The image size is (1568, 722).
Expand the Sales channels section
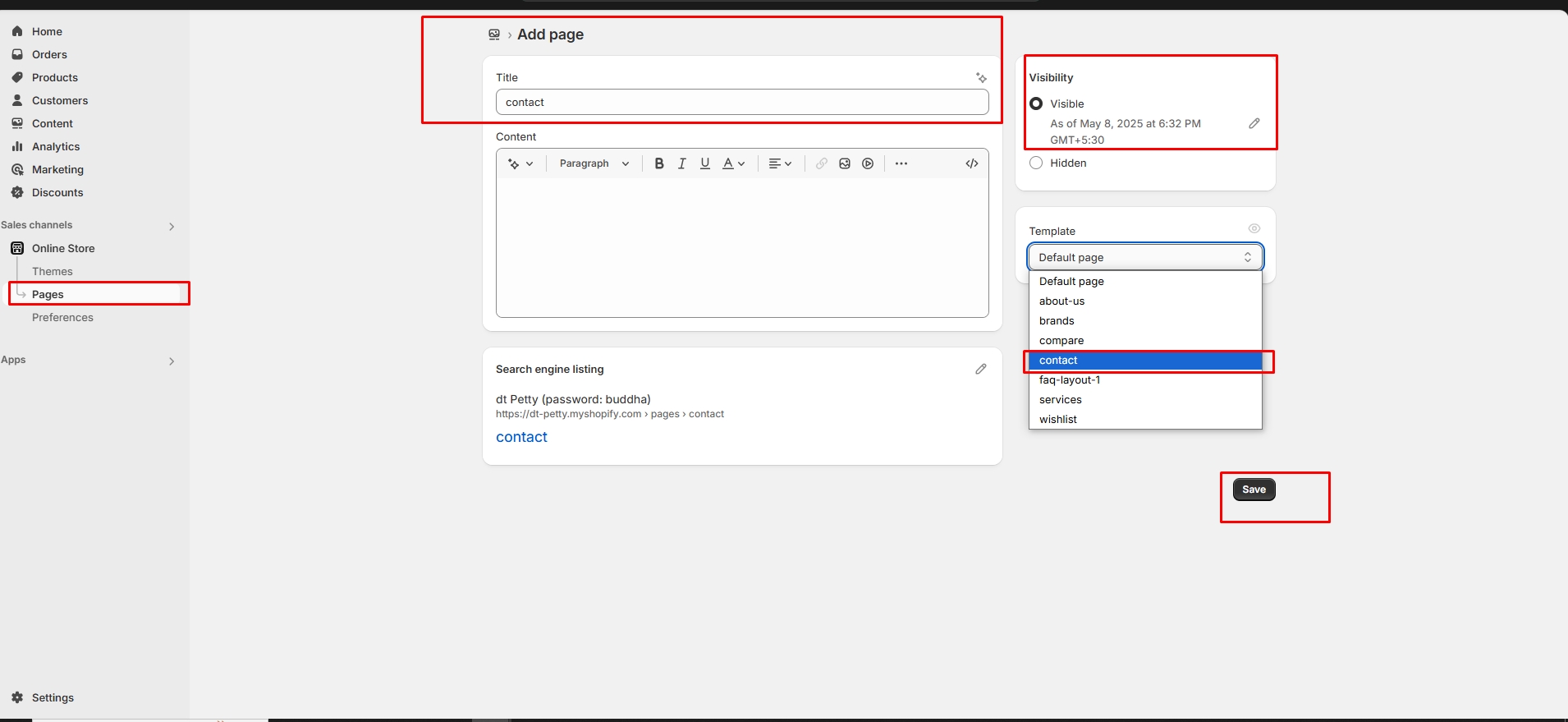(172, 226)
